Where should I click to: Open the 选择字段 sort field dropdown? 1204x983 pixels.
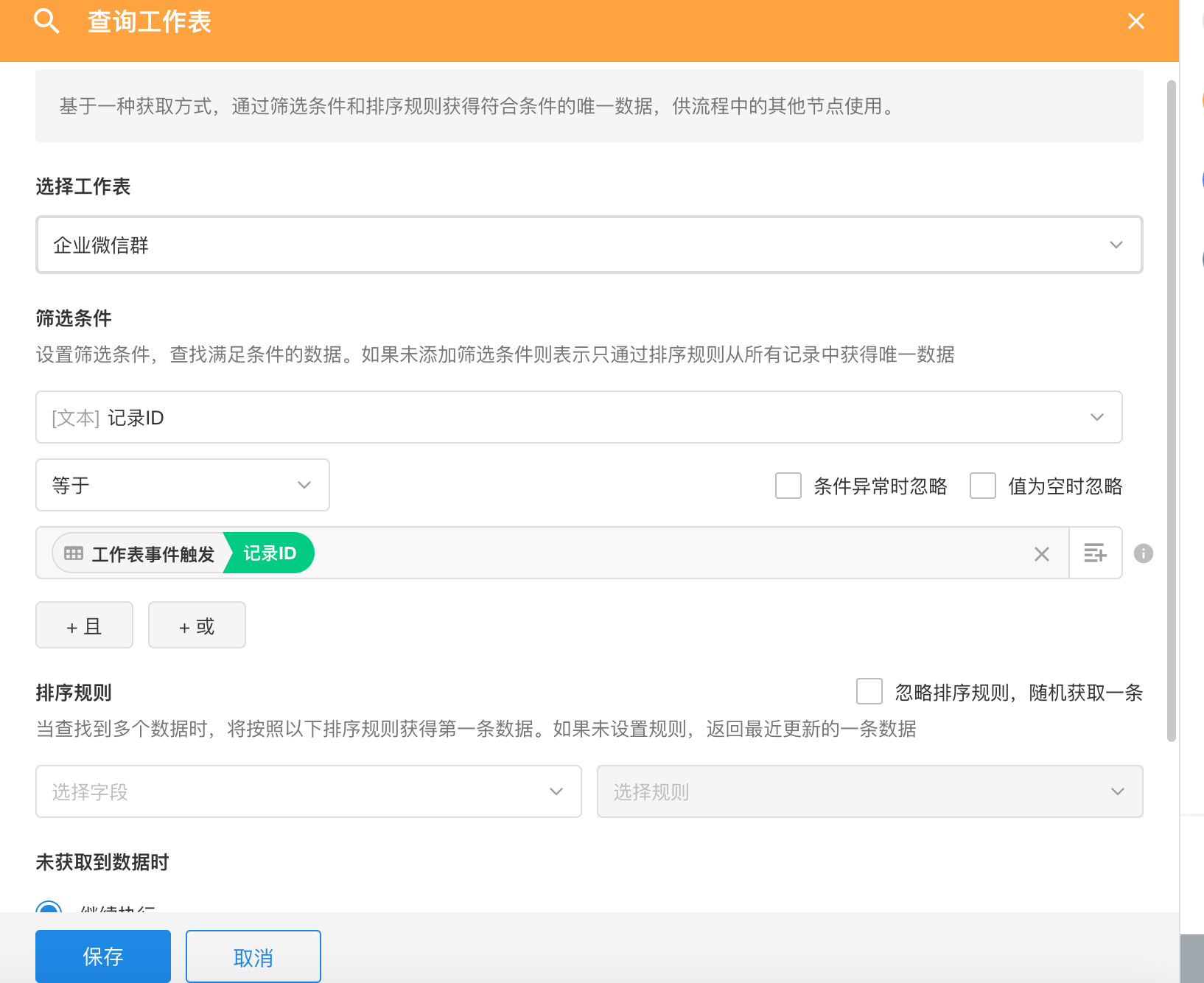[308, 792]
